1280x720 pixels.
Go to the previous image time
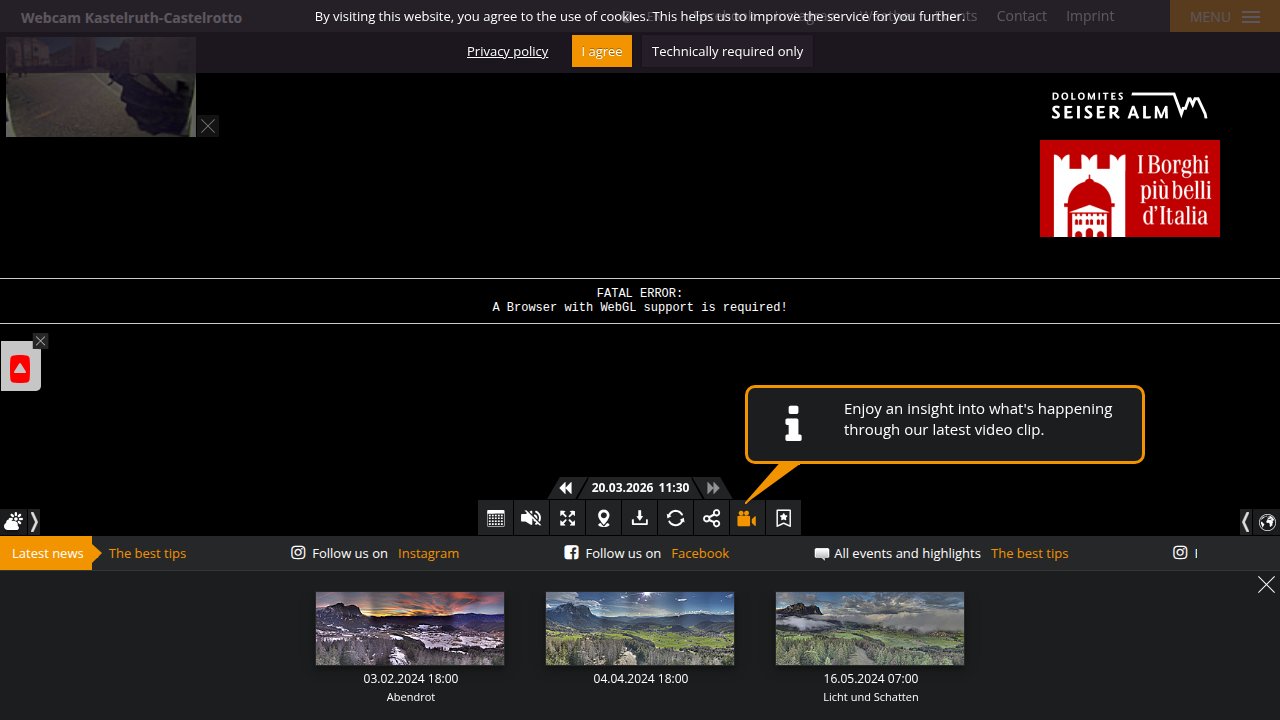(x=566, y=488)
